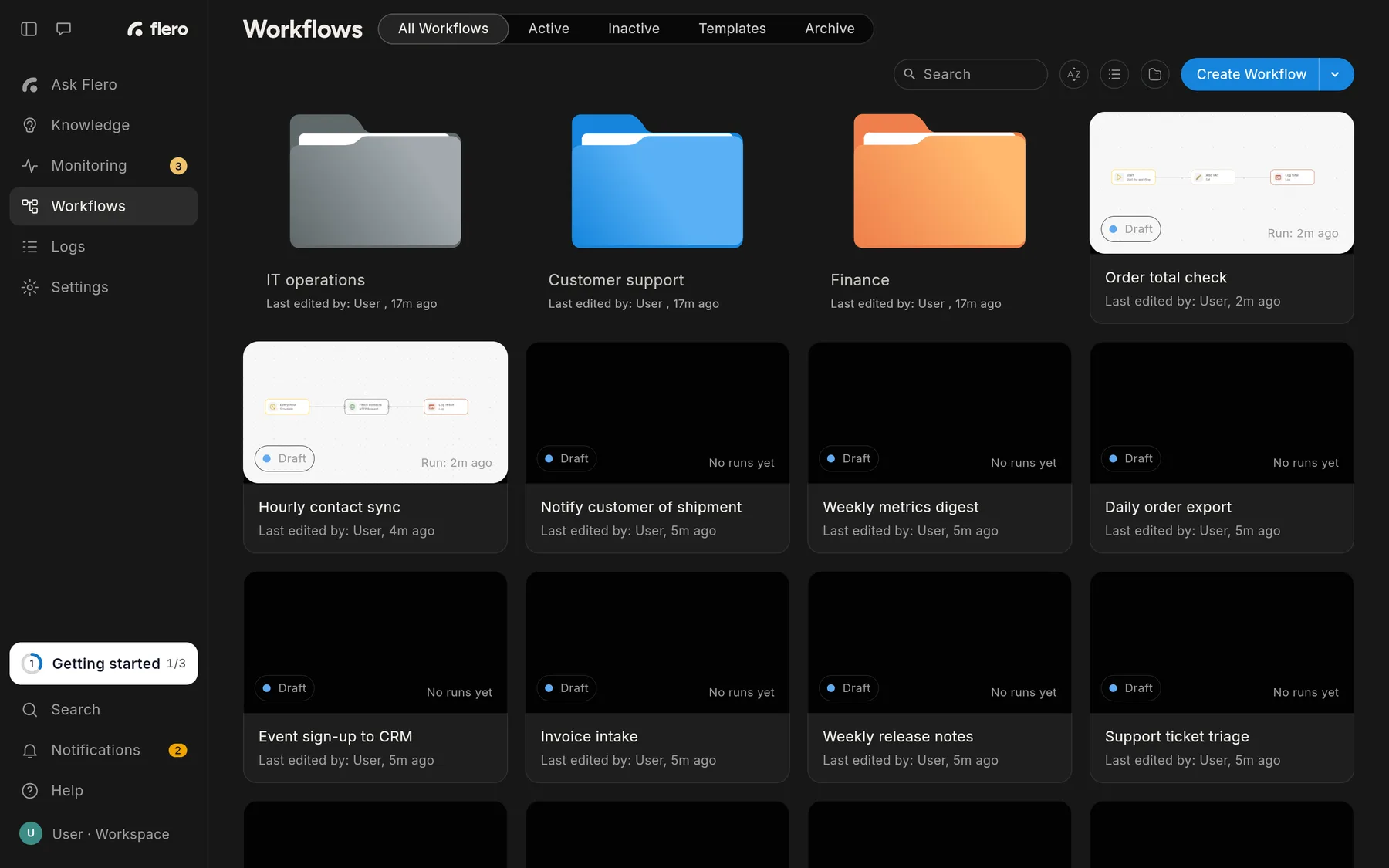Open Logs in sidebar

coord(103,247)
